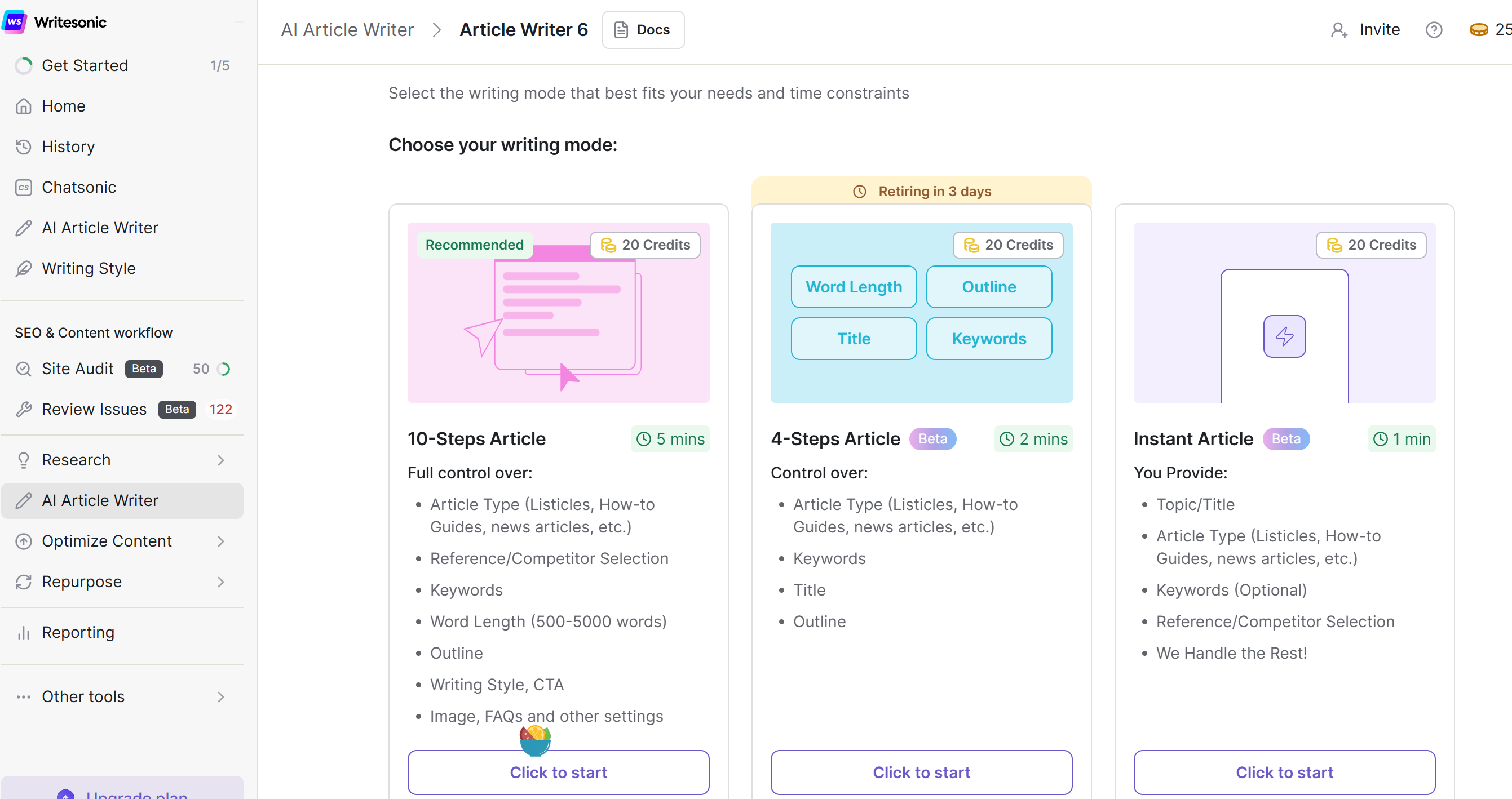Expand the Repurpose submenu
This screenshot has height=799, width=1512.
pos(220,582)
